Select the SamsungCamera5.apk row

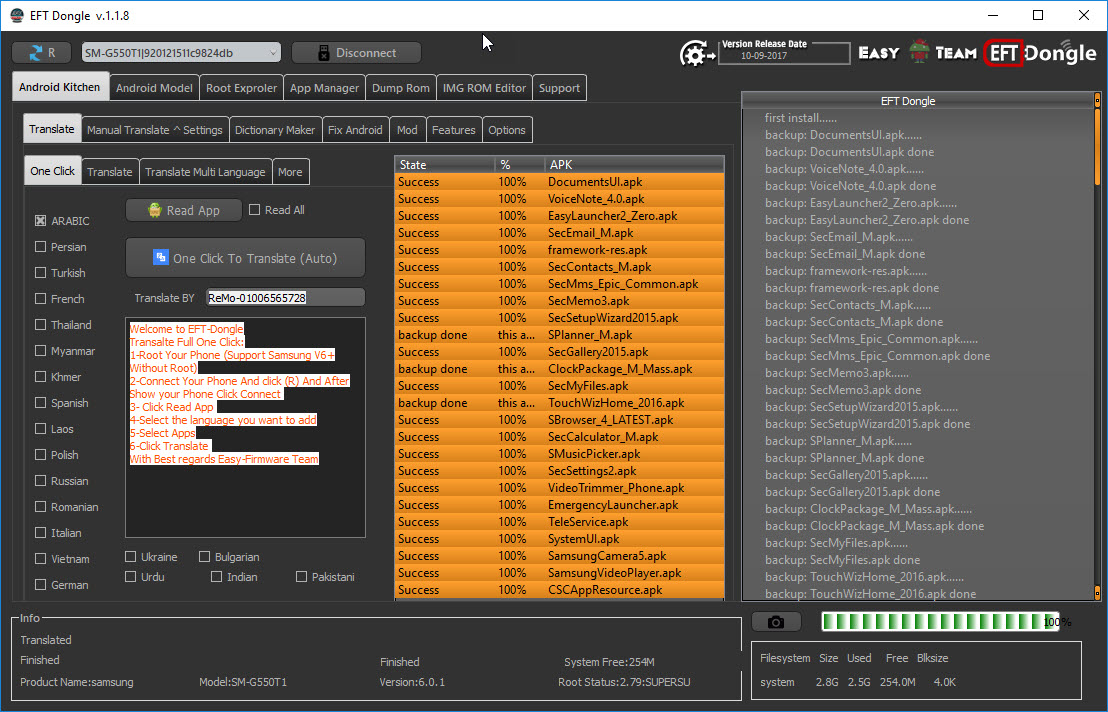(x=560, y=555)
